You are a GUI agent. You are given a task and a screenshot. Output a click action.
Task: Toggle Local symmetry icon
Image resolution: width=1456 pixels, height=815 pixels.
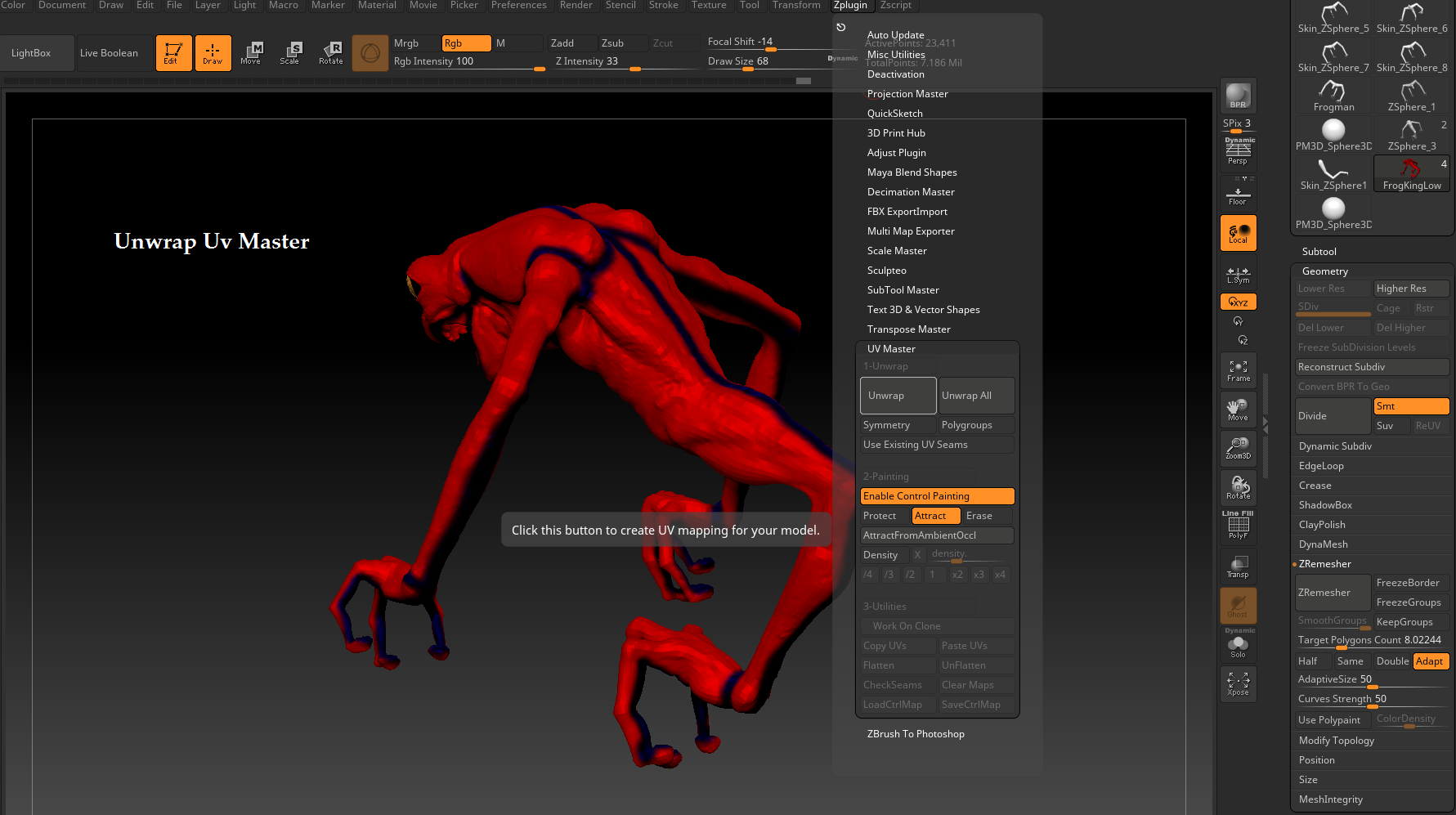tap(1238, 233)
